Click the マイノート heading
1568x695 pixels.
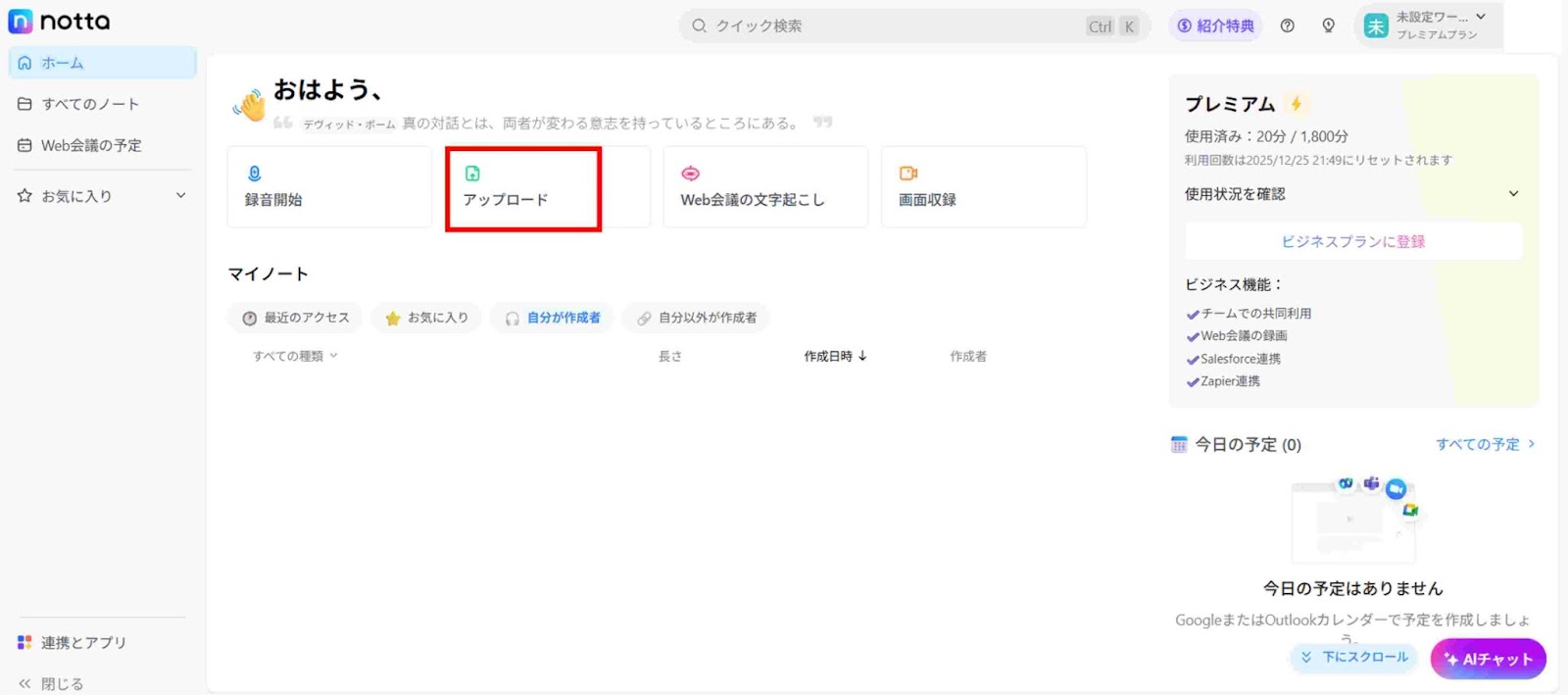pos(269,274)
